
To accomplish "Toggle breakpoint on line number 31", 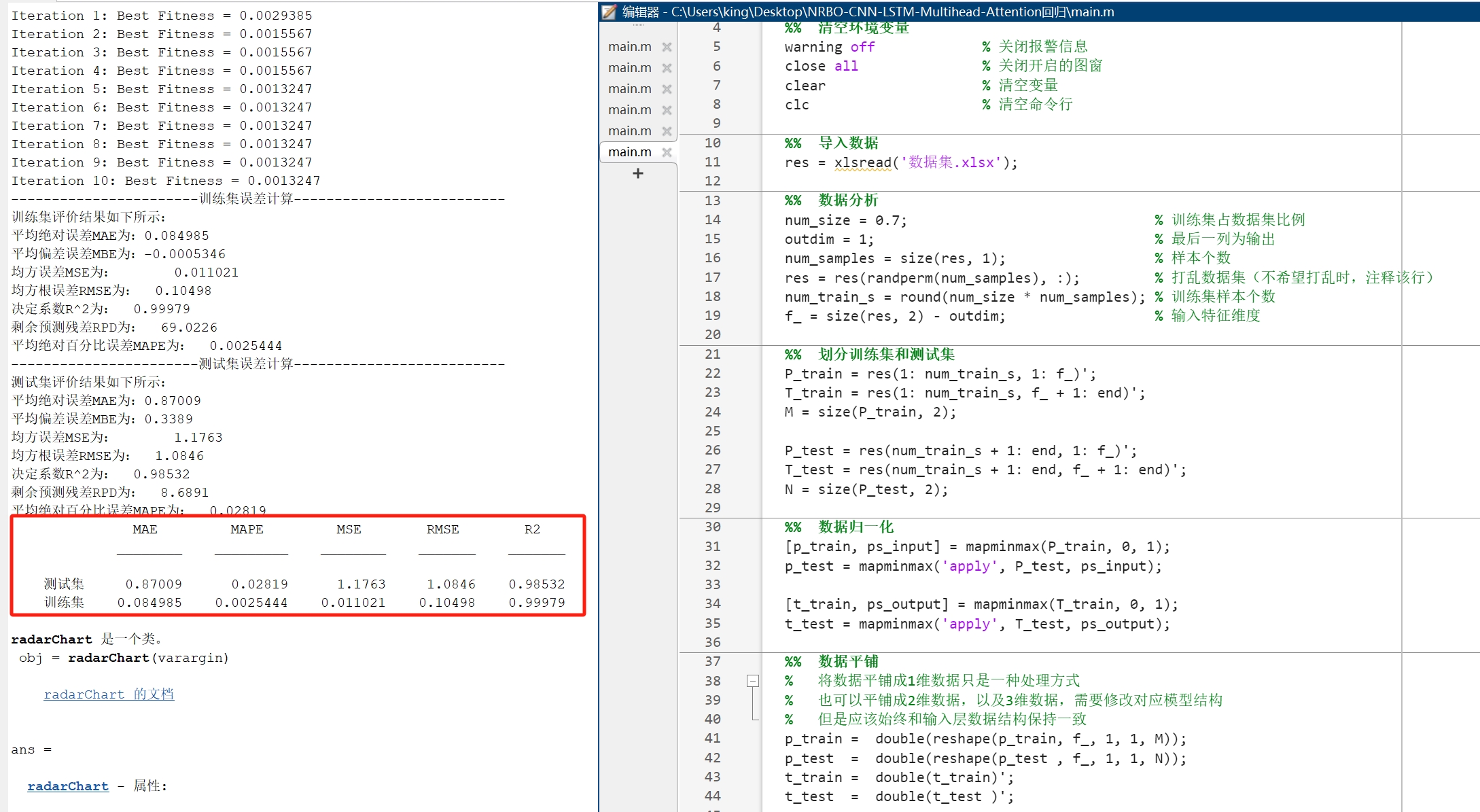I will pos(712,547).
